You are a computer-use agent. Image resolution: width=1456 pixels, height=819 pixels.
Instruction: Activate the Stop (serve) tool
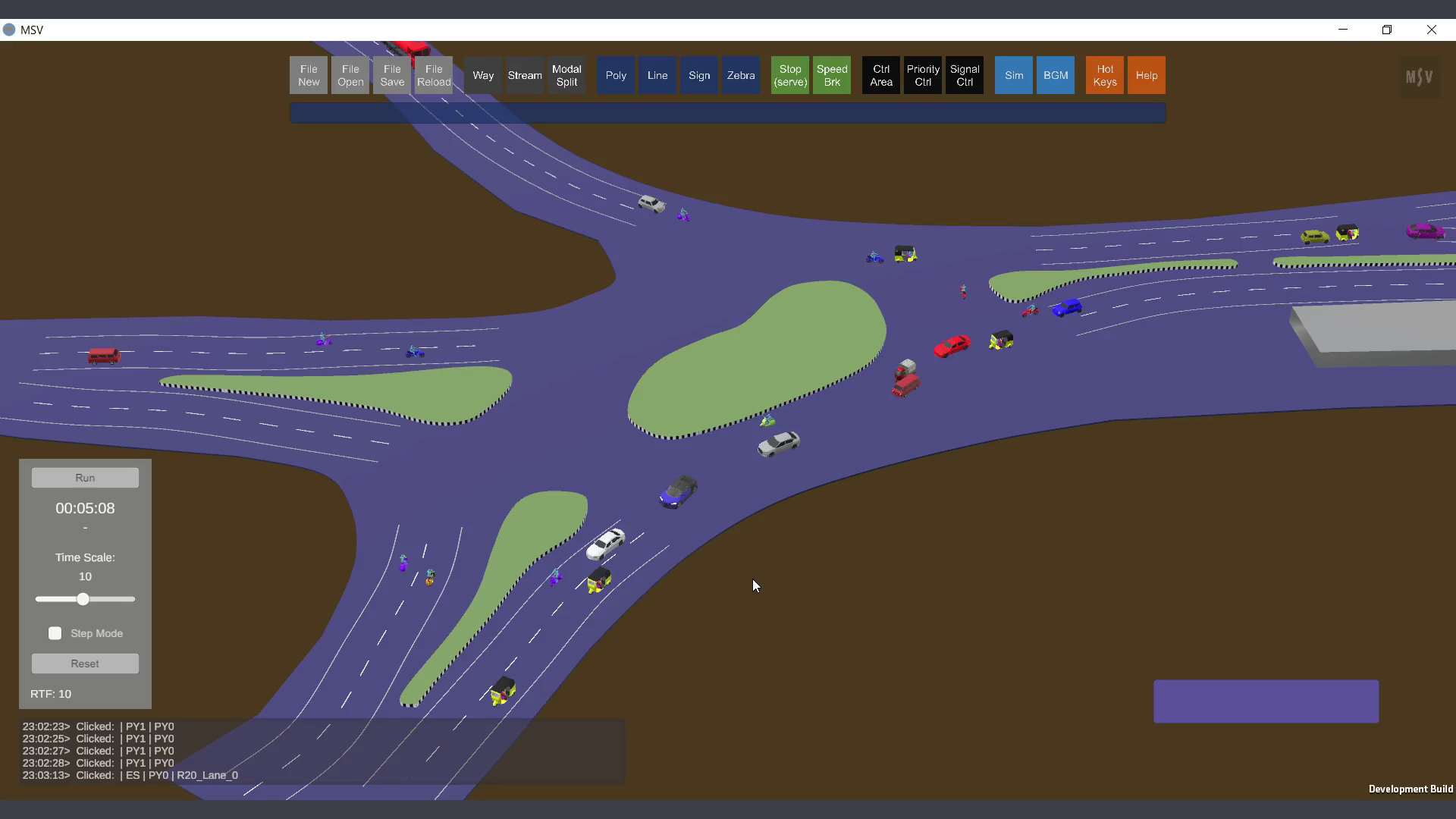pyautogui.click(x=790, y=75)
